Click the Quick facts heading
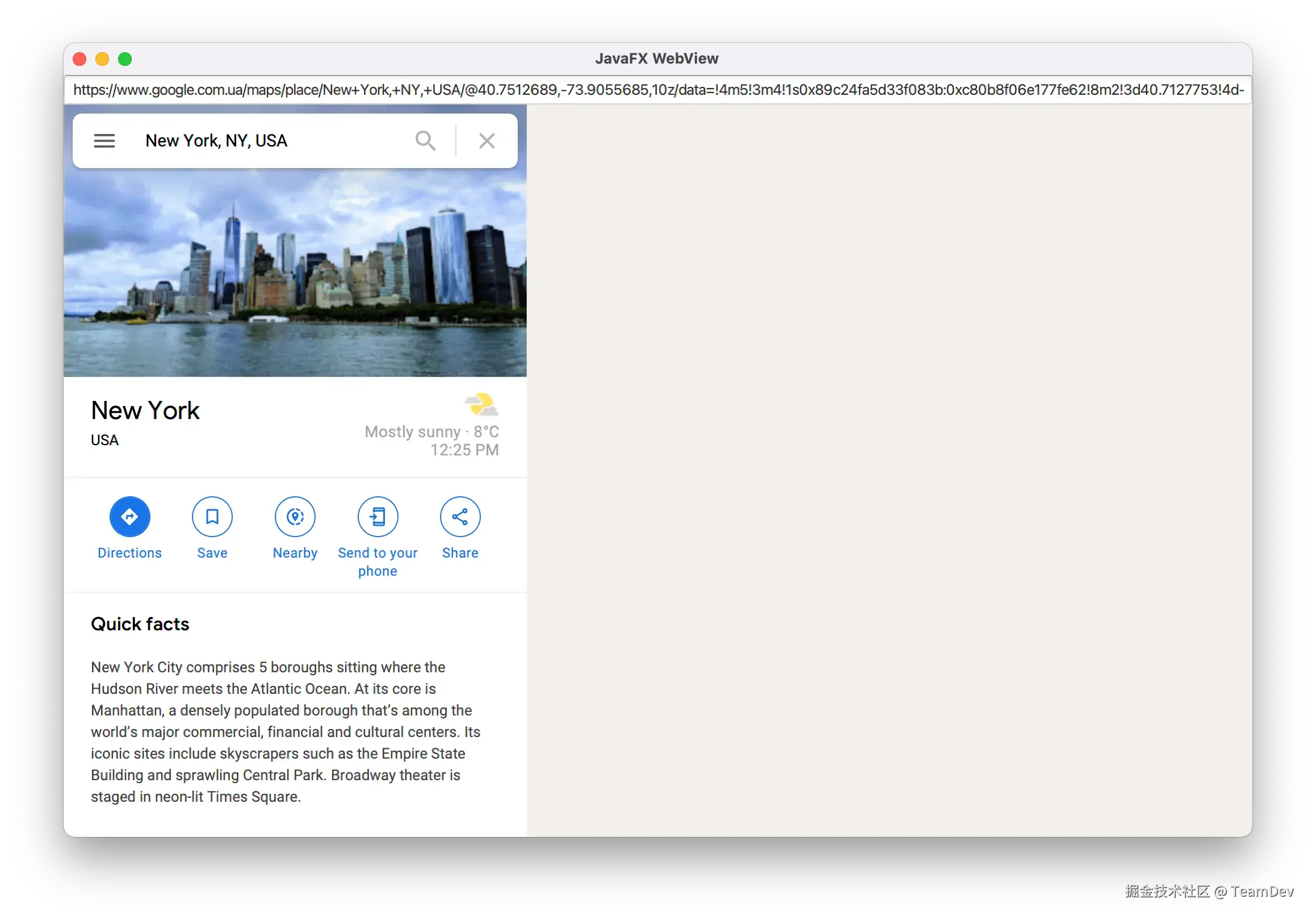 (140, 623)
